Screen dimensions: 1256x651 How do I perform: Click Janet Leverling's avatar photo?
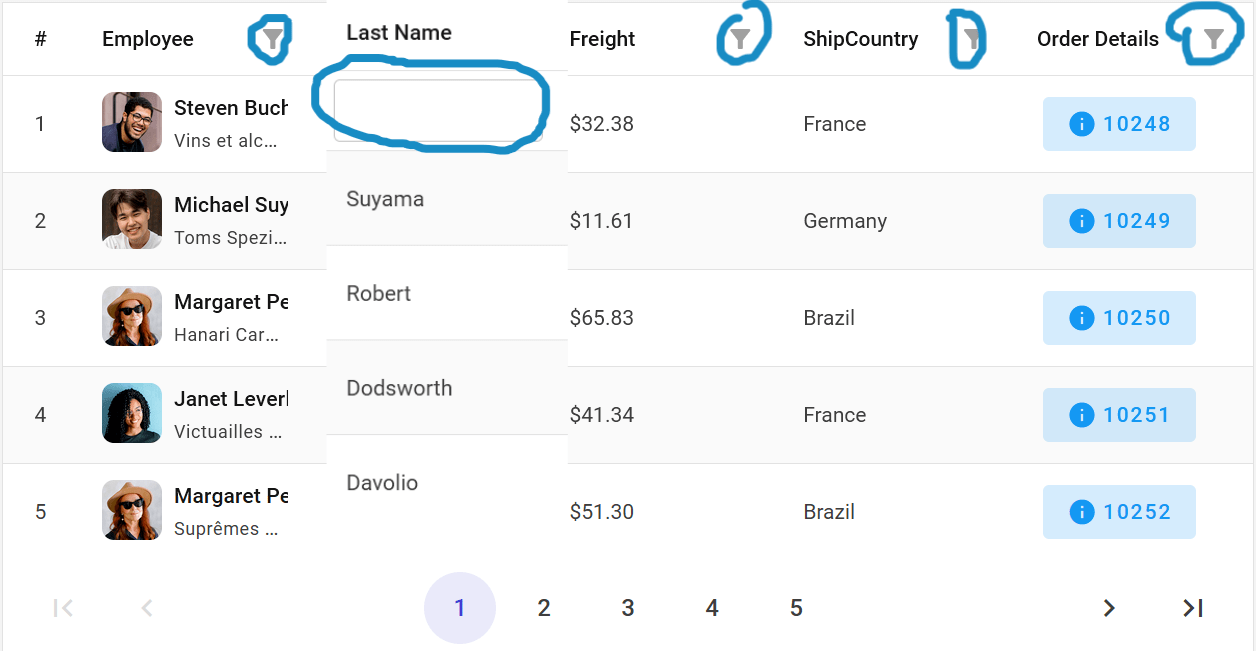pos(132,413)
